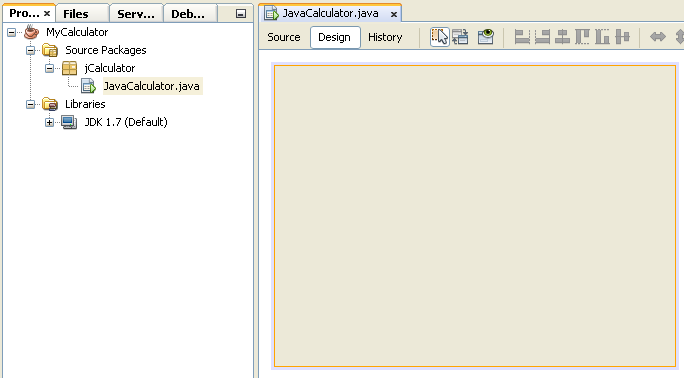684x378 pixels.
Task: Center components horizontally
Action: [x=562, y=37]
